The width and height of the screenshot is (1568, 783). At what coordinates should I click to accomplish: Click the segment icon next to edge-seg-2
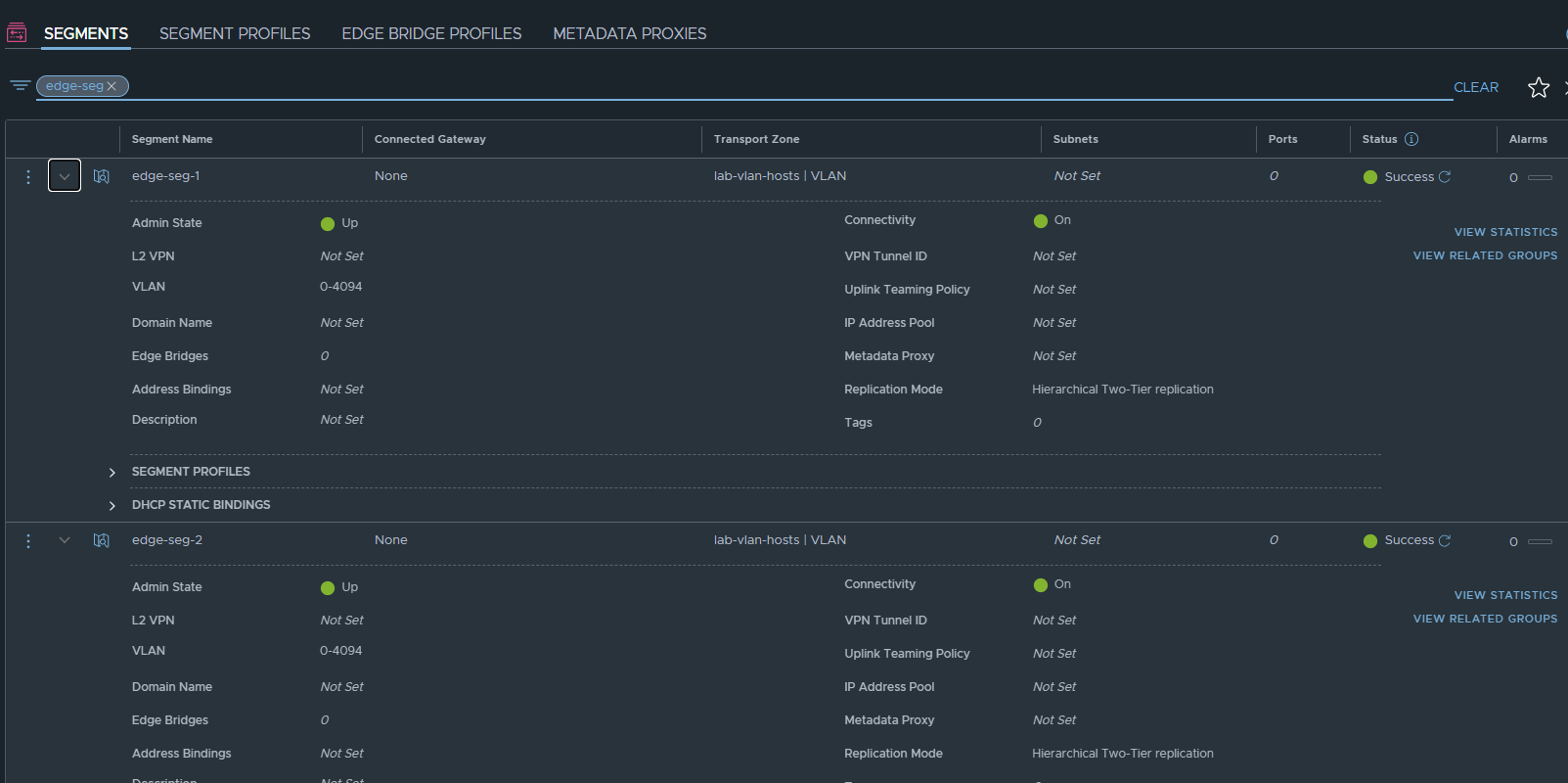pyautogui.click(x=102, y=540)
